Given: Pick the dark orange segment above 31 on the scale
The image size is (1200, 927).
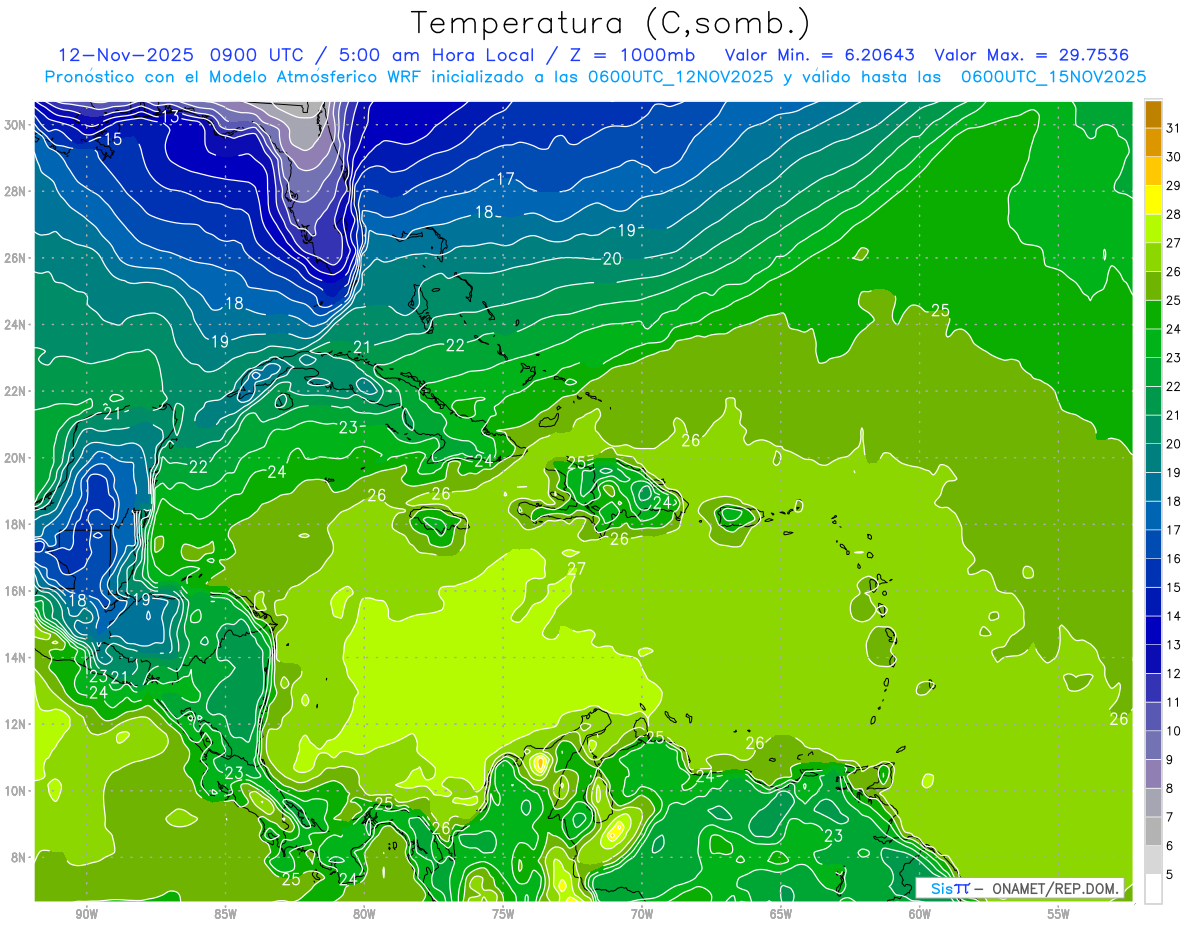Looking at the screenshot, I should pyautogui.click(x=1153, y=114).
